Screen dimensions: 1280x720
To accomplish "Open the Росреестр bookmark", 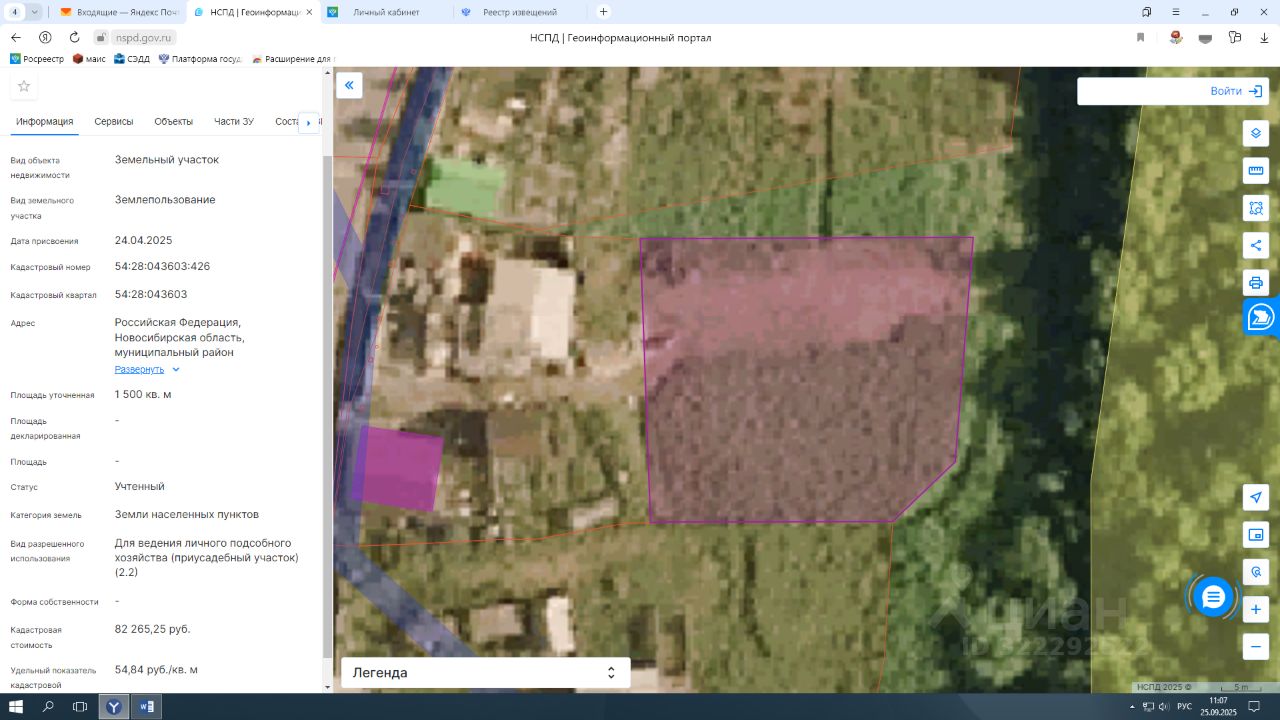I will (x=37, y=59).
